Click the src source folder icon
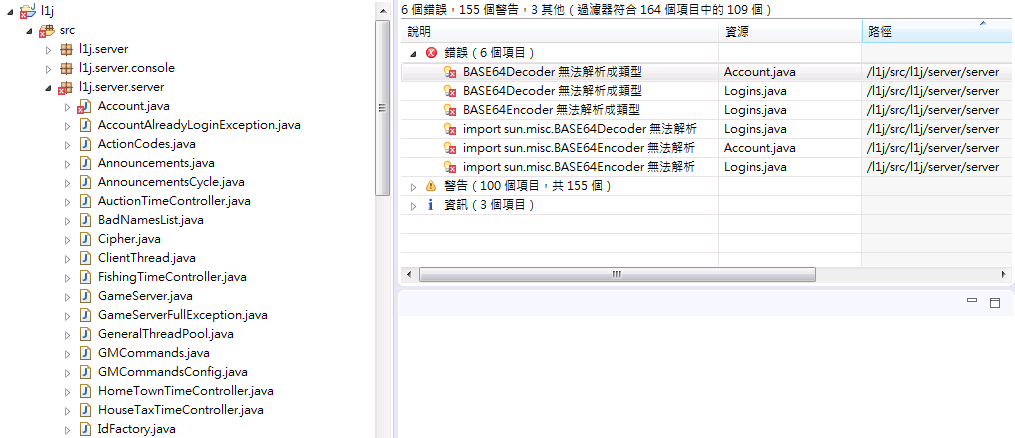The width and height of the screenshot is (1015, 438). point(47,30)
